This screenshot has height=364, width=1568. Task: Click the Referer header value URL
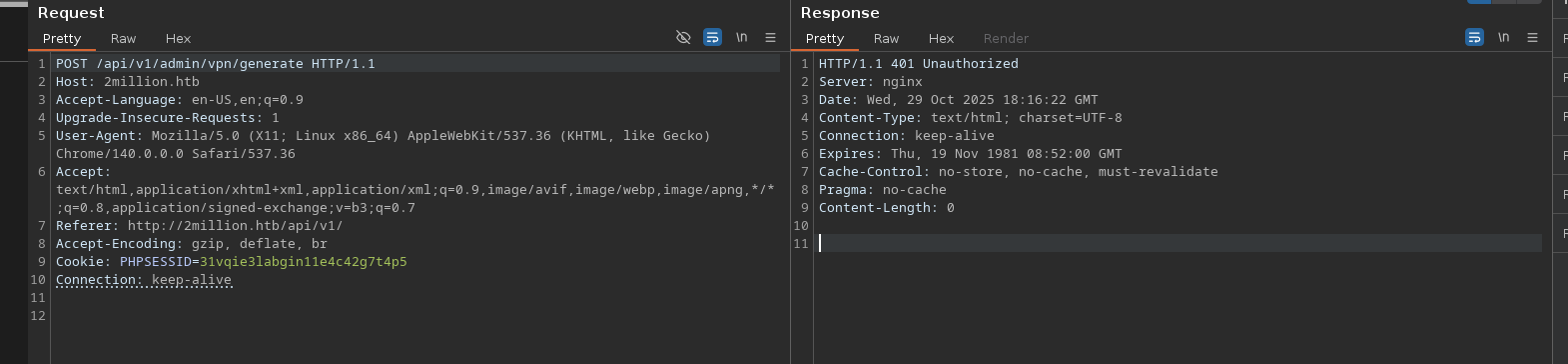pyautogui.click(x=236, y=225)
